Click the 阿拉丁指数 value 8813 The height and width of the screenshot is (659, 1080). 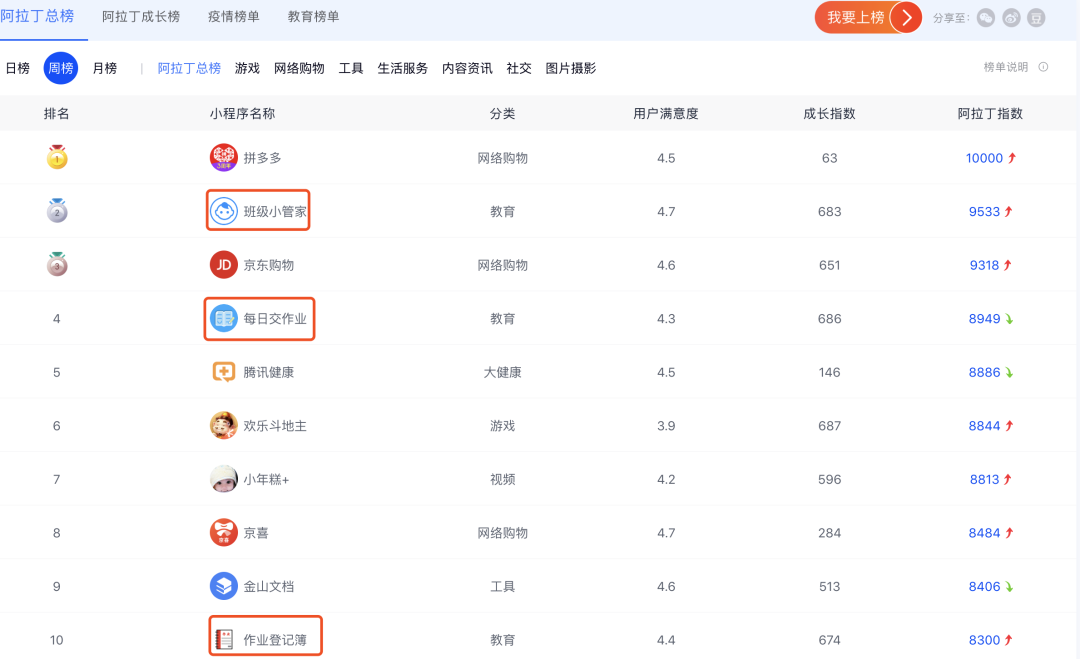point(984,479)
